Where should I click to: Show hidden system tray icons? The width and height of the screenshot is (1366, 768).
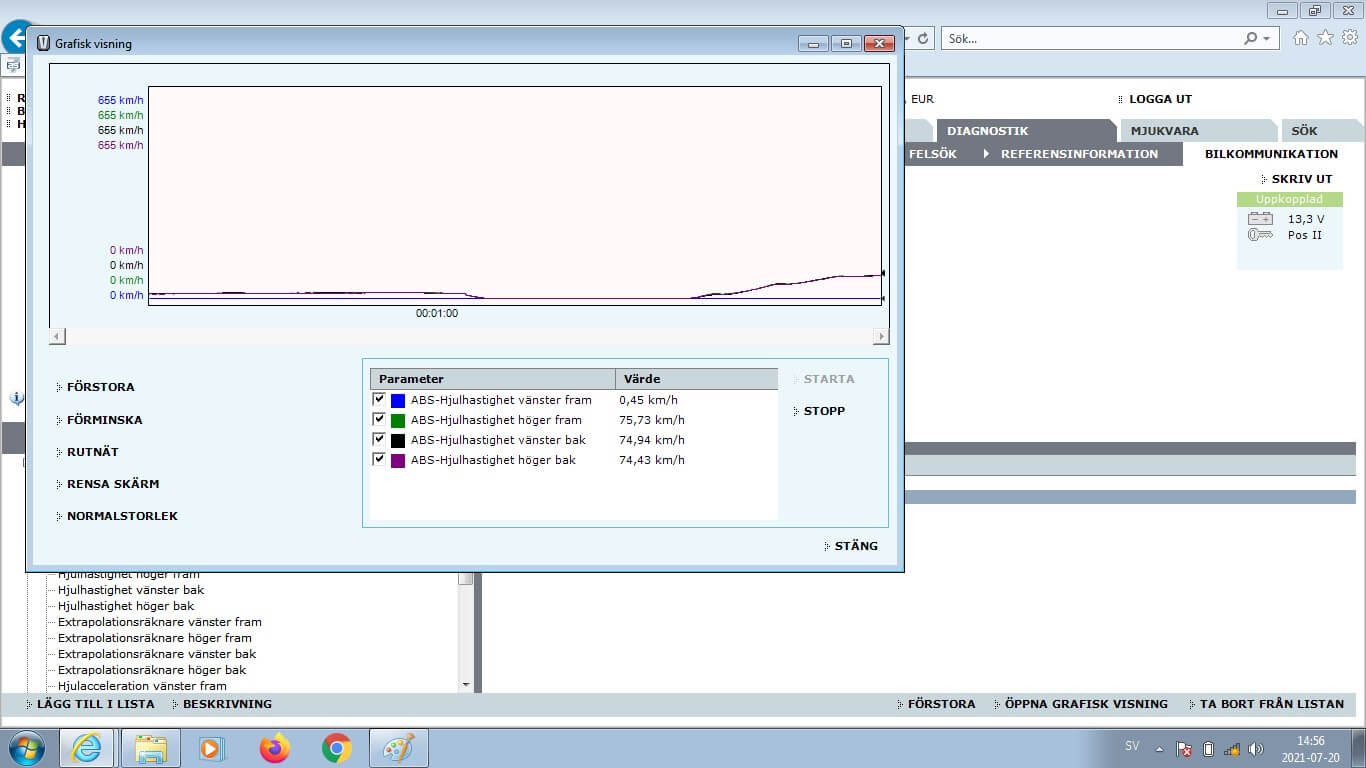coord(1159,748)
